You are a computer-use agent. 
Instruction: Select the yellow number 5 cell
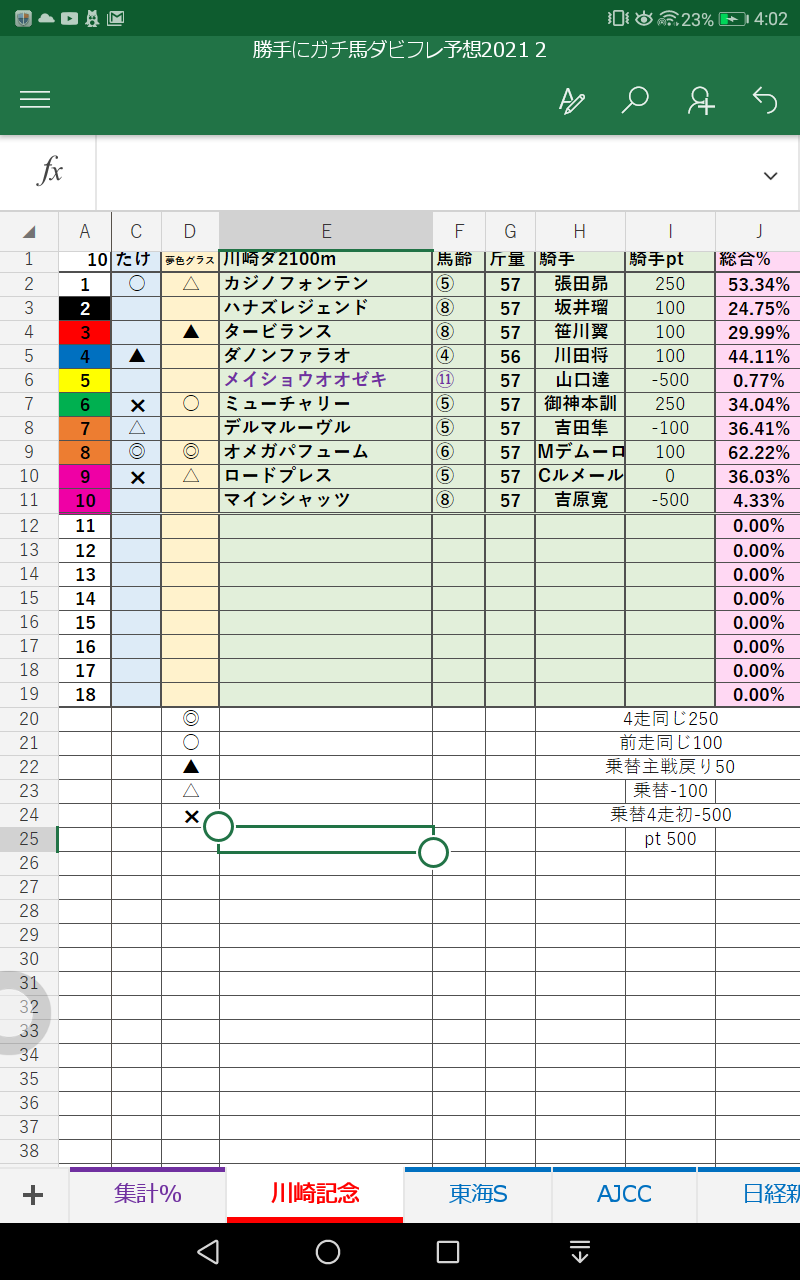click(85, 380)
